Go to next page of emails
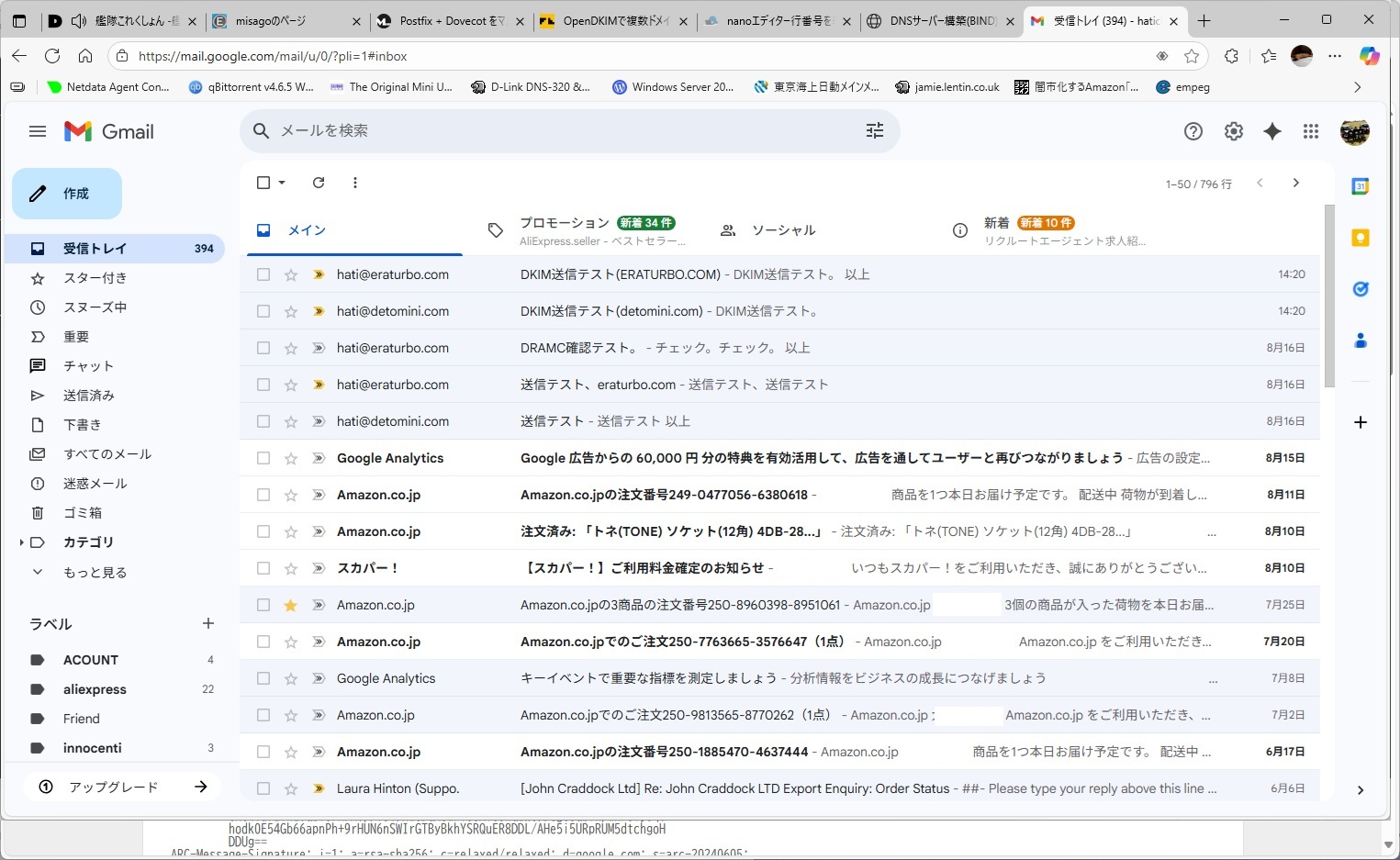Screen dimensions: 1400x860 pos(1296,183)
